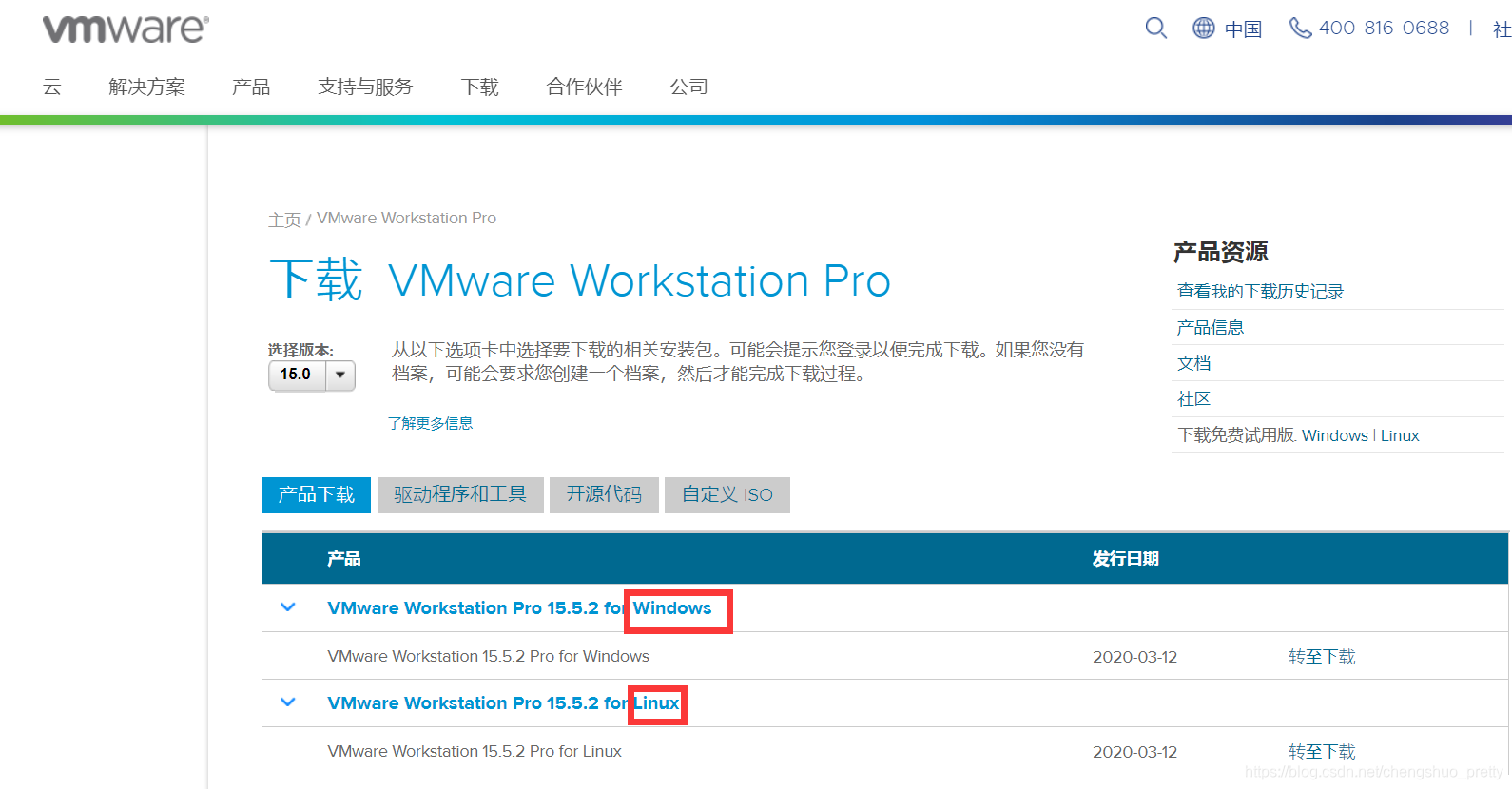Image resolution: width=1512 pixels, height=789 pixels.
Task: Open the search magnifier icon
Action: pyautogui.click(x=1155, y=28)
